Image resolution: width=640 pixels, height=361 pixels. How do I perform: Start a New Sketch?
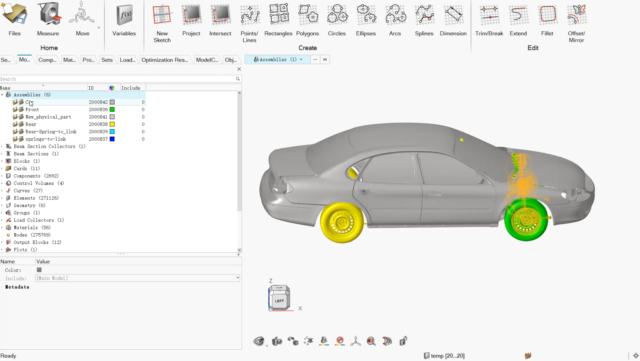(x=162, y=23)
